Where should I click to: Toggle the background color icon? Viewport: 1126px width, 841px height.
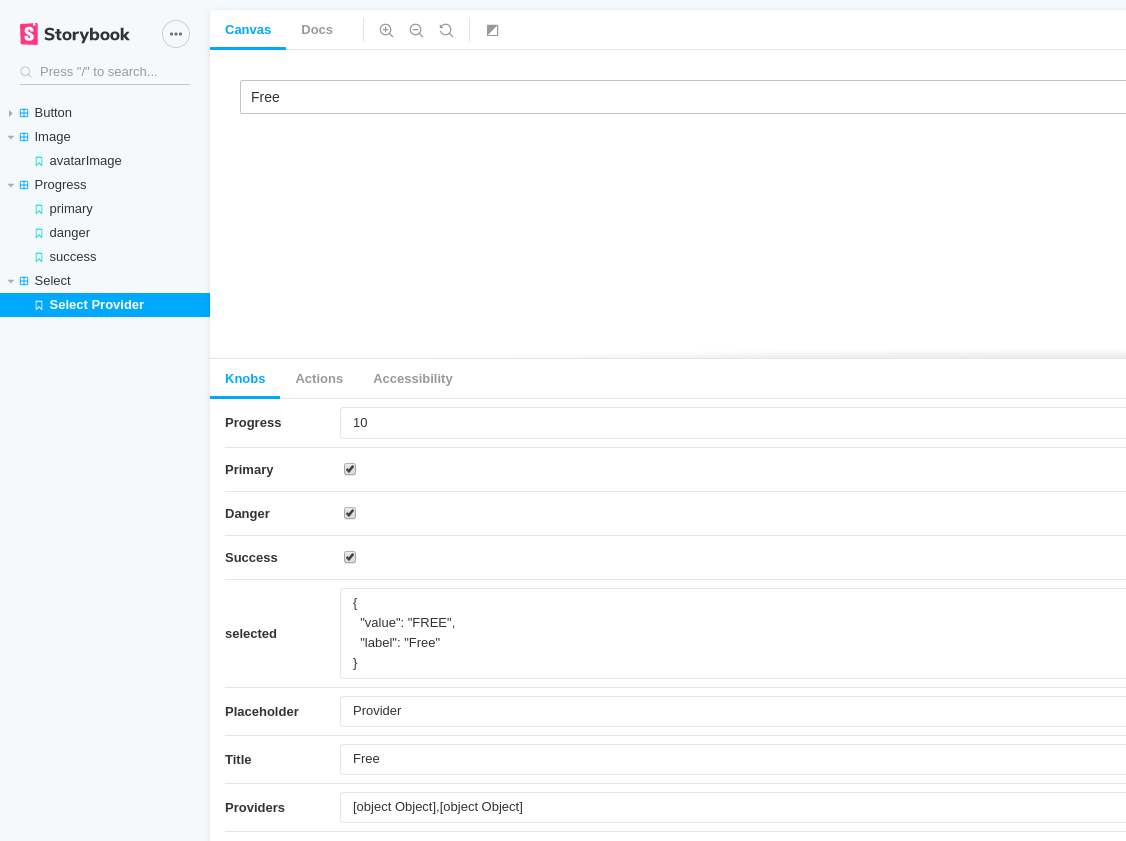[492, 30]
